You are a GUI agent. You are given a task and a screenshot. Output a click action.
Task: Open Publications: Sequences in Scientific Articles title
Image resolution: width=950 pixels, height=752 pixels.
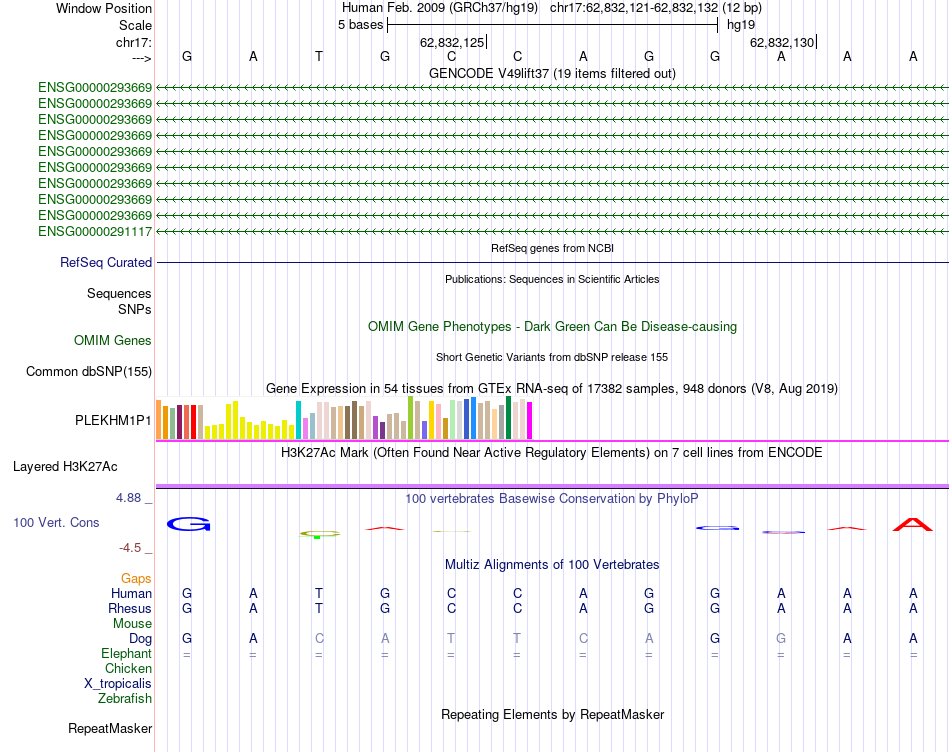pos(552,279)
